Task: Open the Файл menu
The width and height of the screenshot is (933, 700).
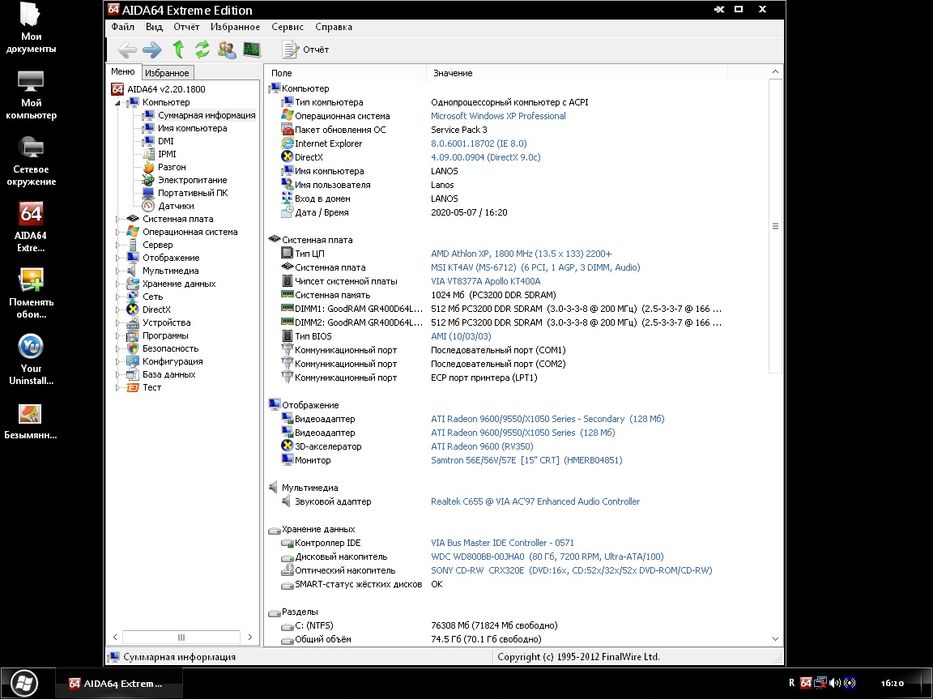Action: (x=123, y=27)
